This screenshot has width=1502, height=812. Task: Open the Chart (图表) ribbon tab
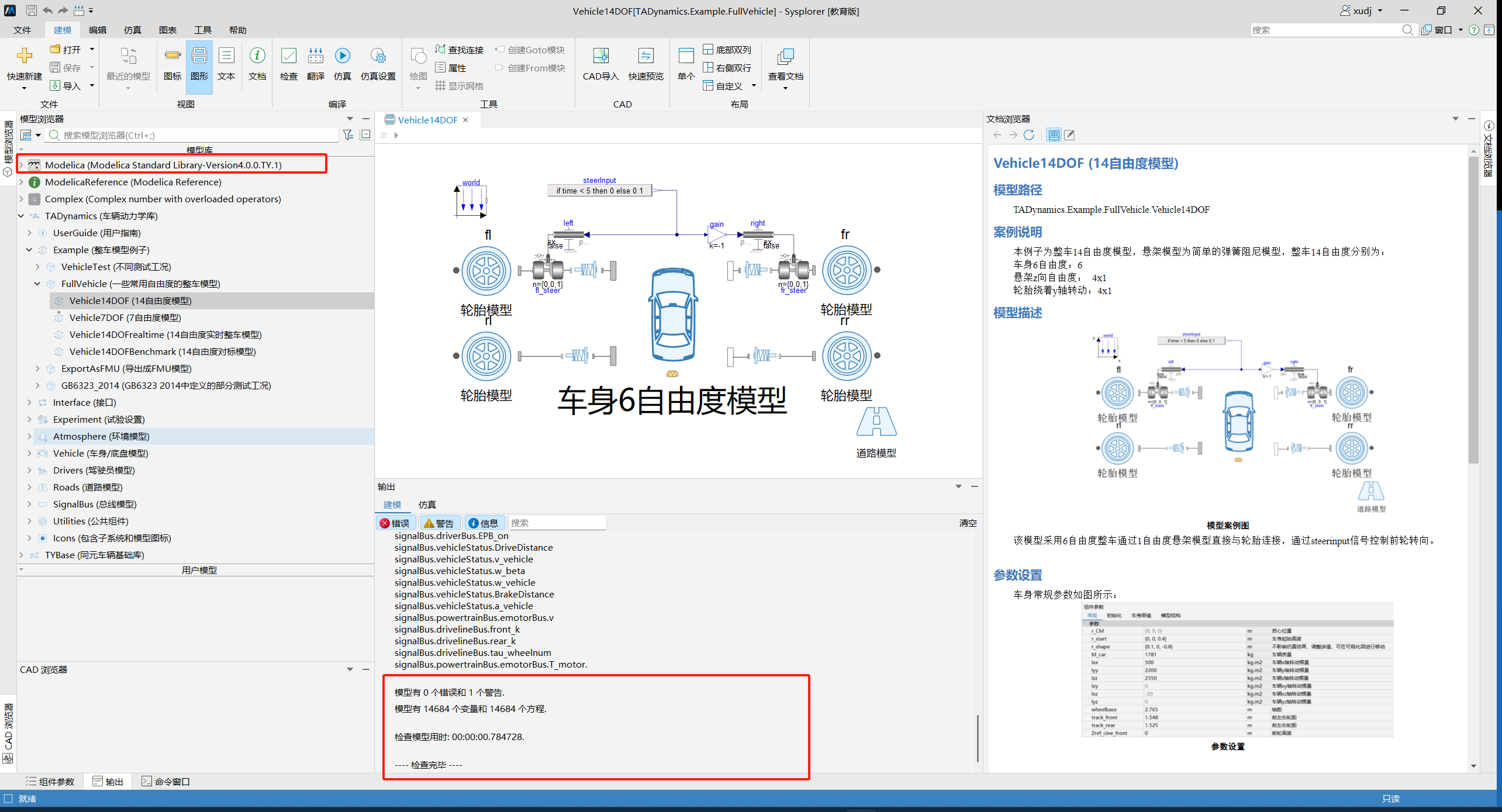pyautogui.click(x=168, y=30)
